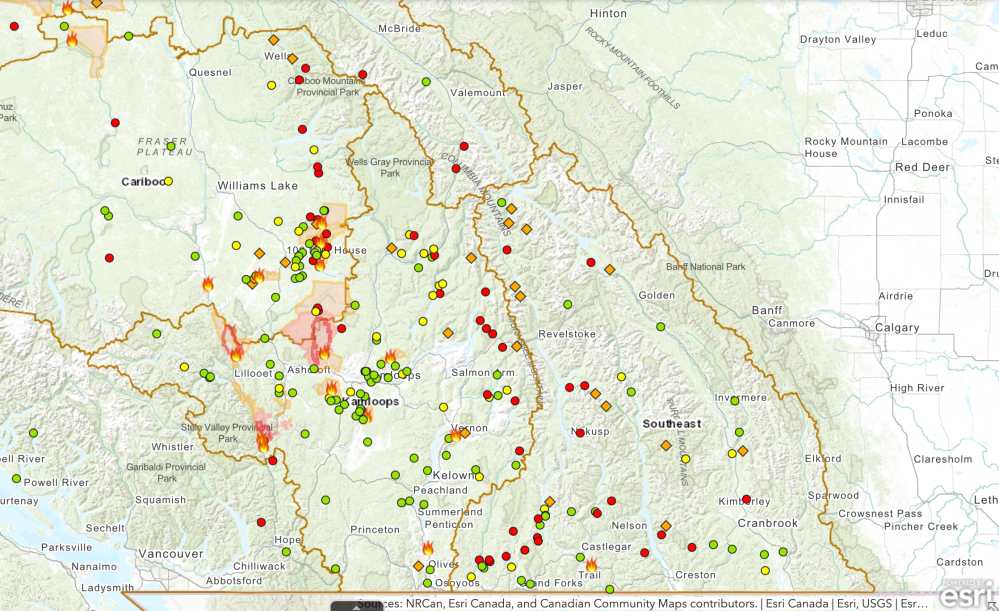Click the orange diamond east of Nelson
The width and height of the screenshot is (999, 611).
pyautogui.click(x=666, y=525)
